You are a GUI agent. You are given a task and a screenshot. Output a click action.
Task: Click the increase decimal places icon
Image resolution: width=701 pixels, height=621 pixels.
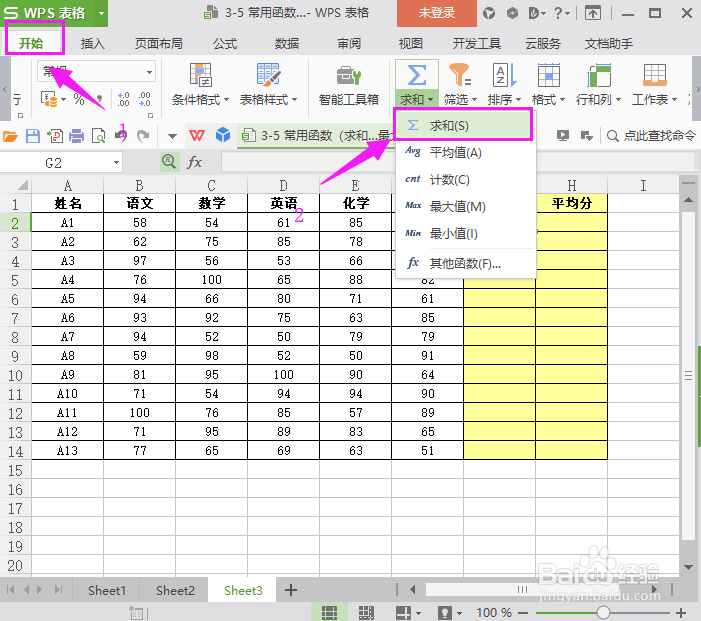123,99
